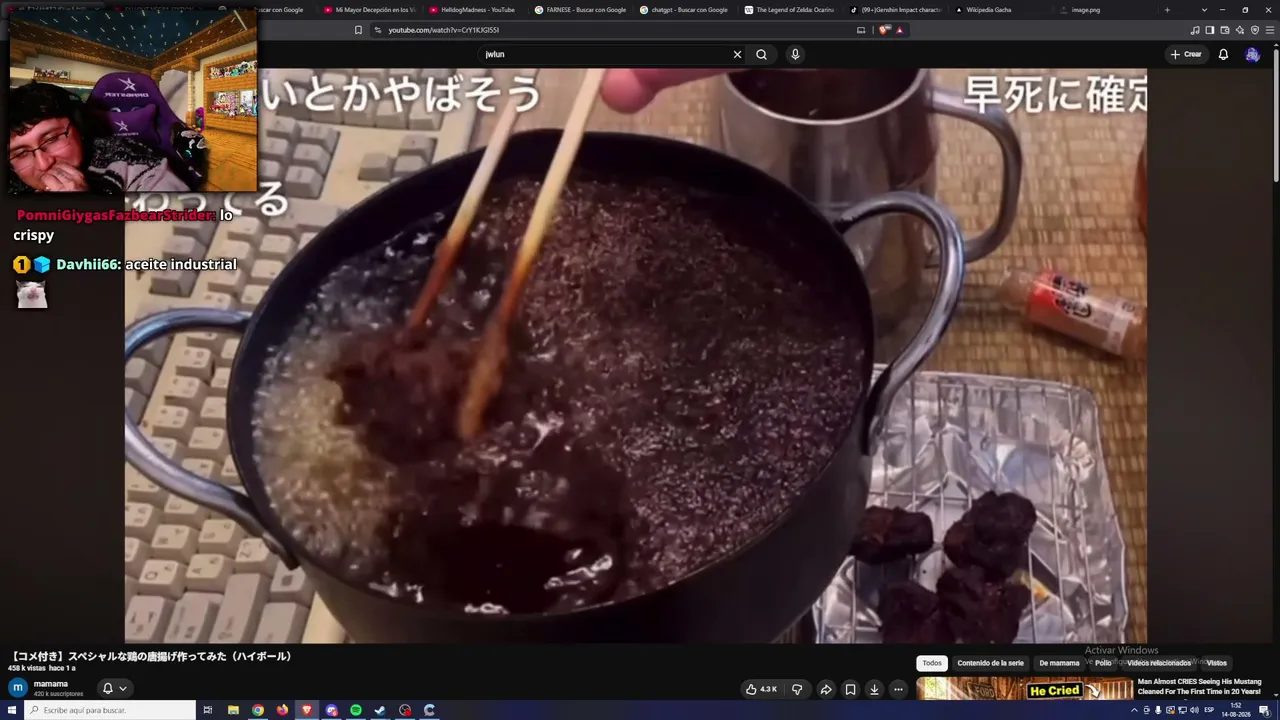Click the browser address bar URL
This screenshot has height=720, width=1280.
444,30
